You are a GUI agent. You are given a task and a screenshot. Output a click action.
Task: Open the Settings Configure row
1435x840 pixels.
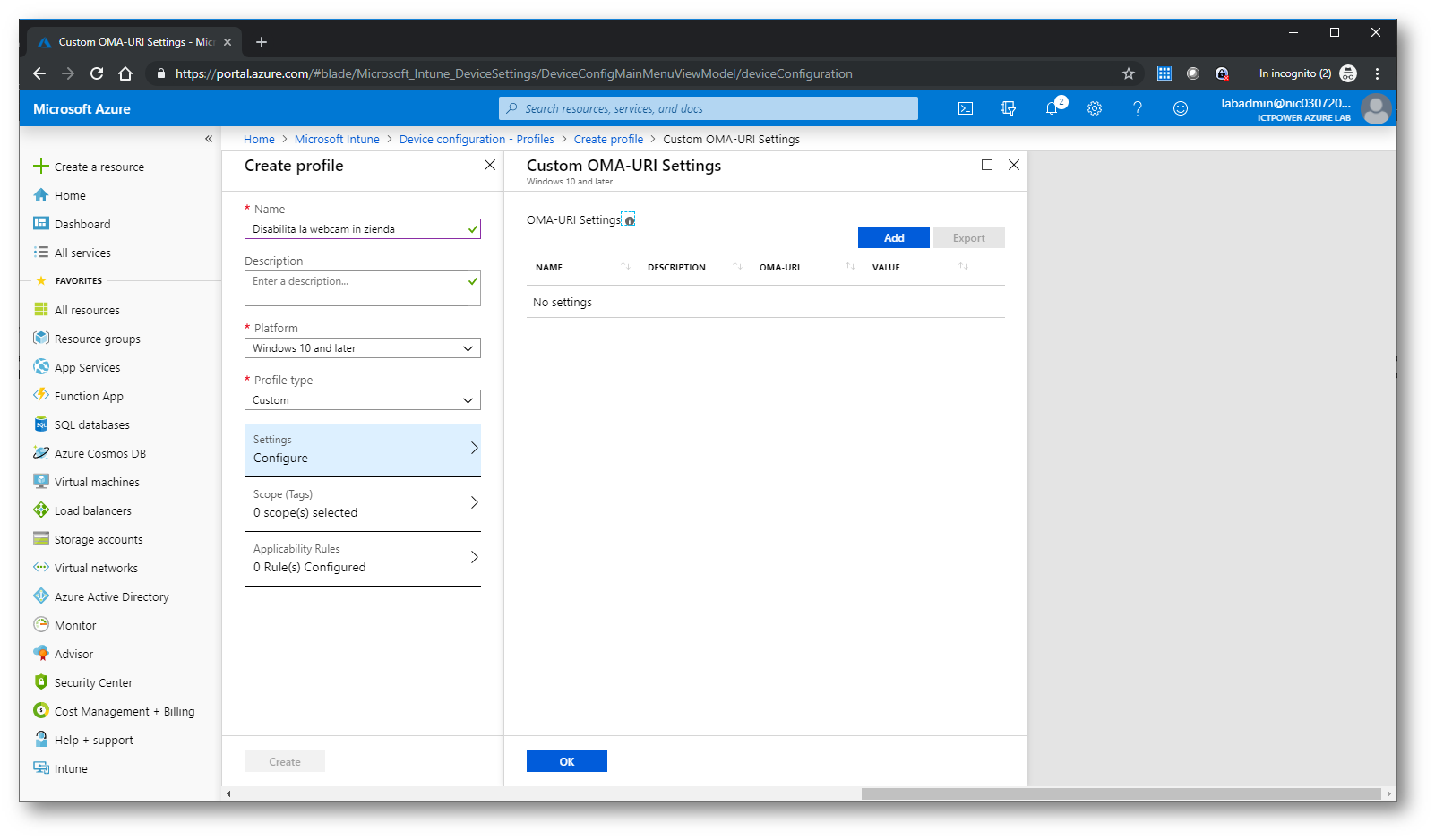pyautogui.click(x=363, y=450)
